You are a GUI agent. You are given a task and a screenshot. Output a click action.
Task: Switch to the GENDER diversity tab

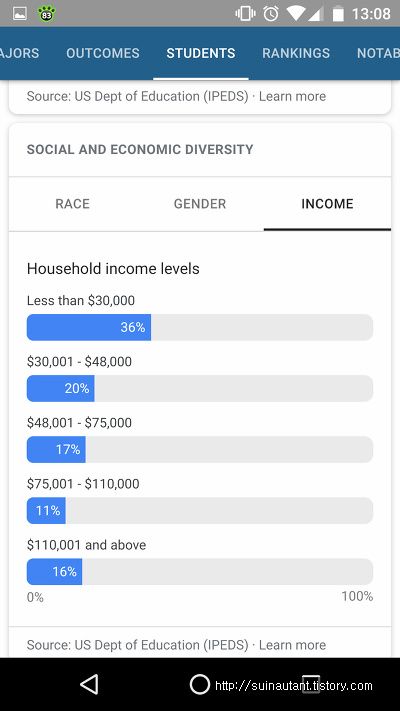tap(200, 204)
